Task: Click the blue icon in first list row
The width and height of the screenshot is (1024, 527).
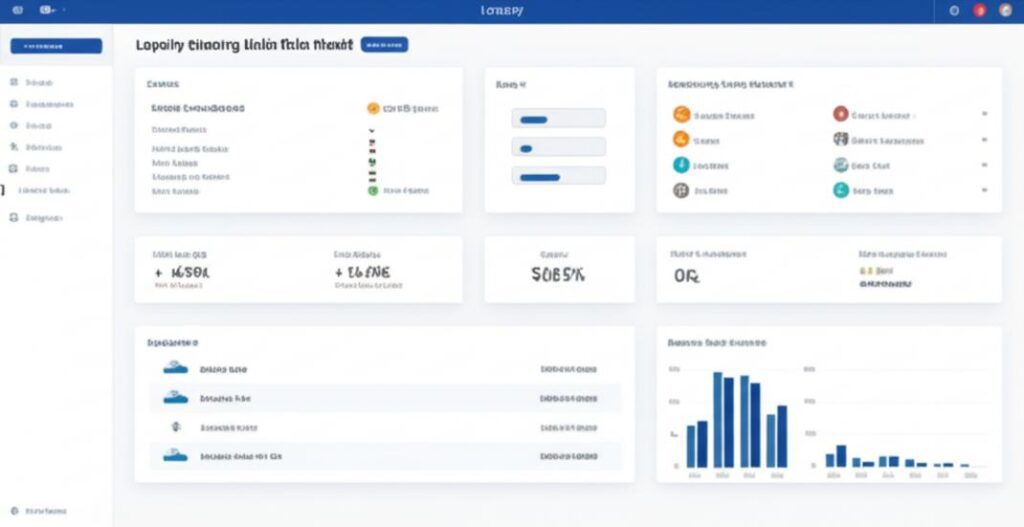Action: [175, 368]
